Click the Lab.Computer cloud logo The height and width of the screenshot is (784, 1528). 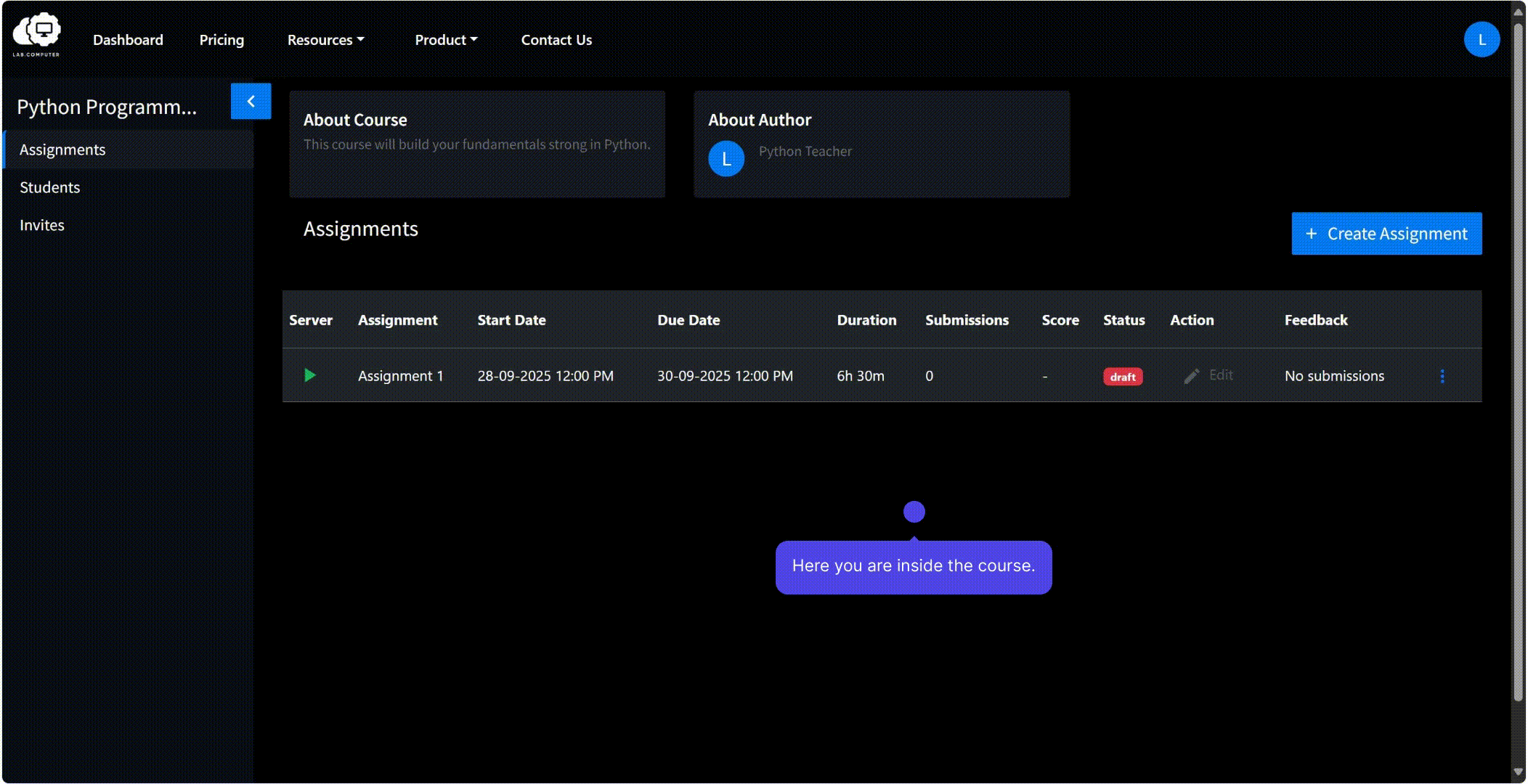[x=36, y=34]
